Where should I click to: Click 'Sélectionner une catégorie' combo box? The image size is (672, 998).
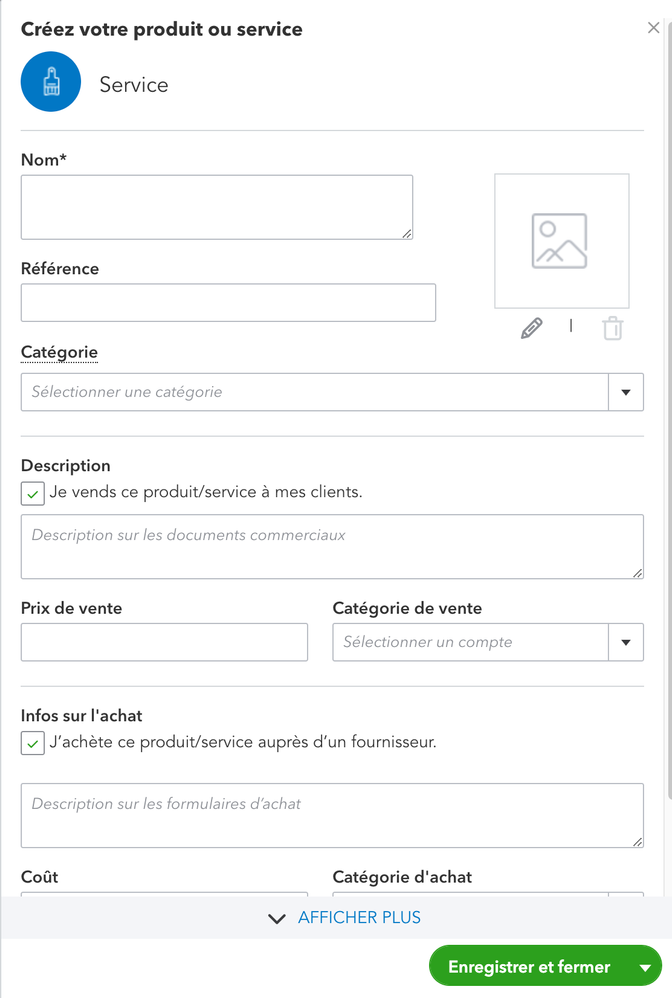point(314,392)
